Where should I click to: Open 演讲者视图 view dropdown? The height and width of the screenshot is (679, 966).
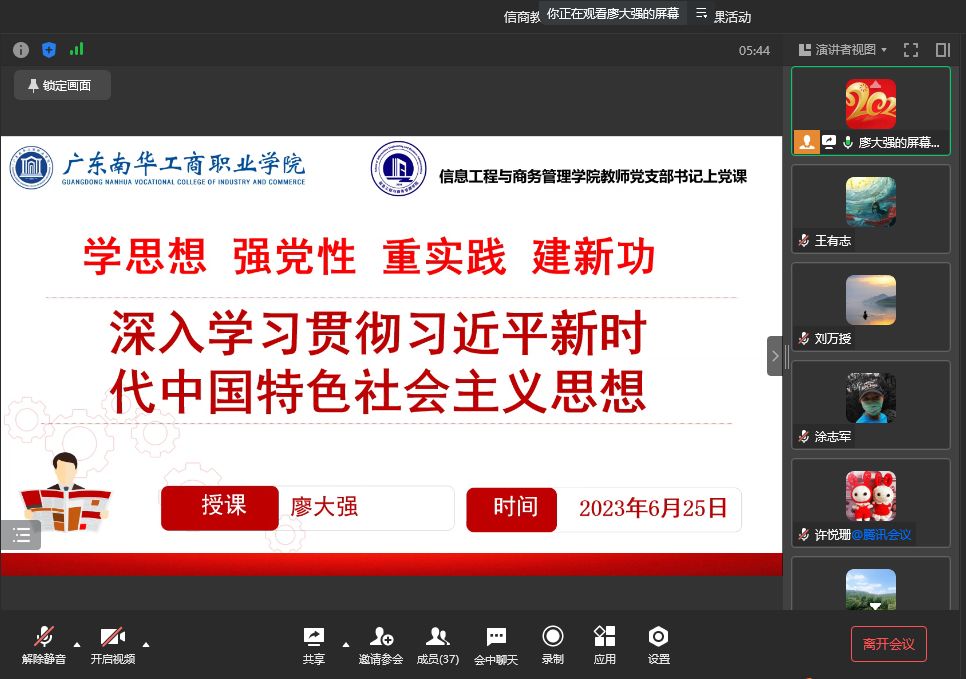coord(843,49)
